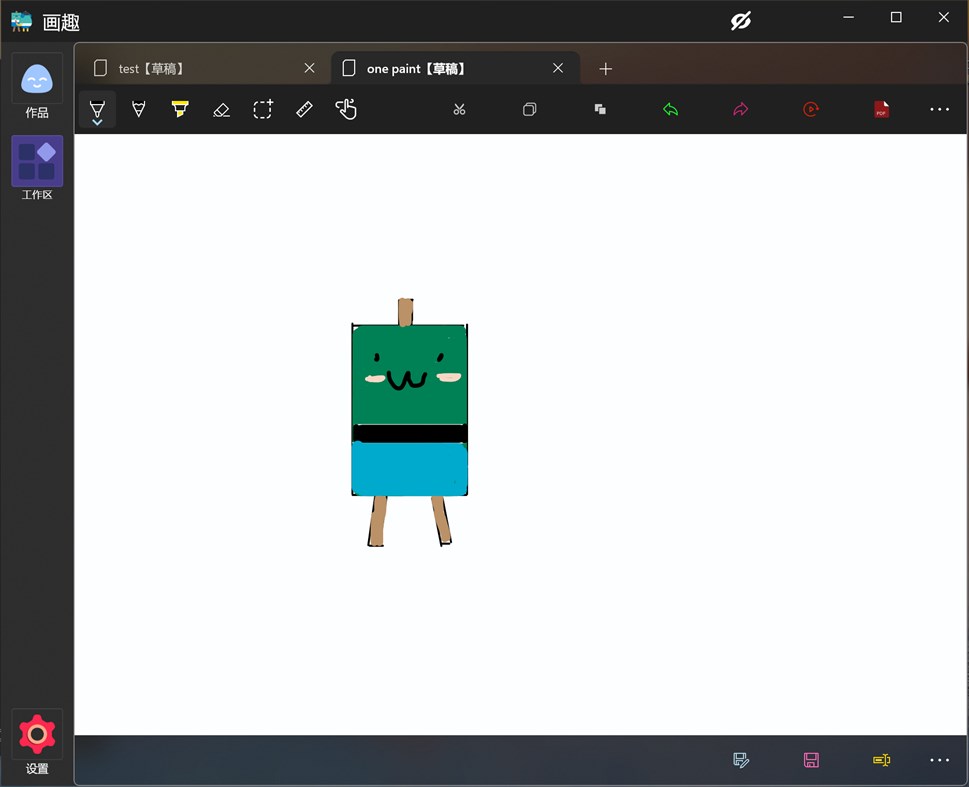Export the drawing as PDF
The height and width of the screenshot is (787, 969).
881,109
